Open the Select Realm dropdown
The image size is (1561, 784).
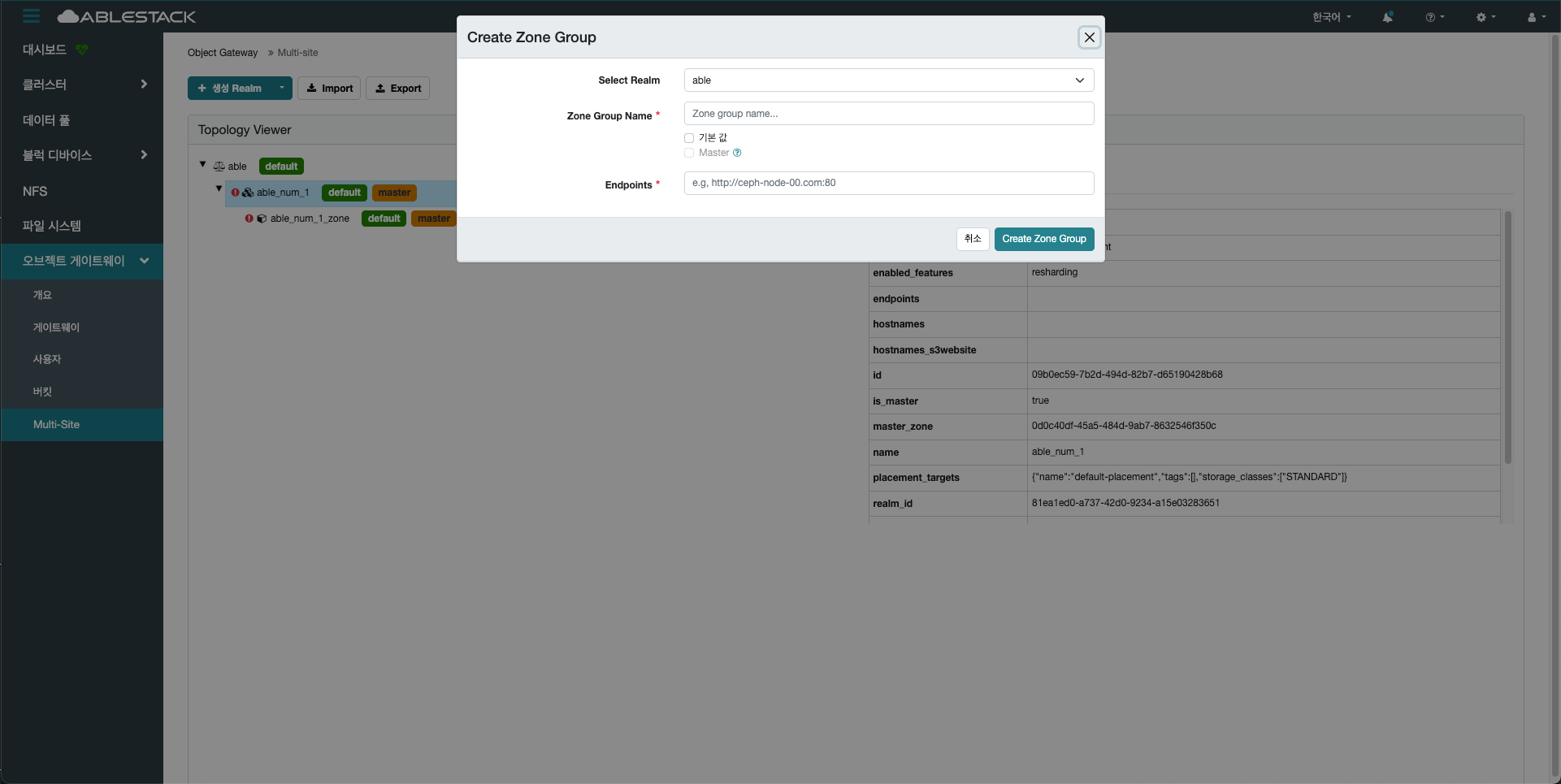(x=889, y=80)
